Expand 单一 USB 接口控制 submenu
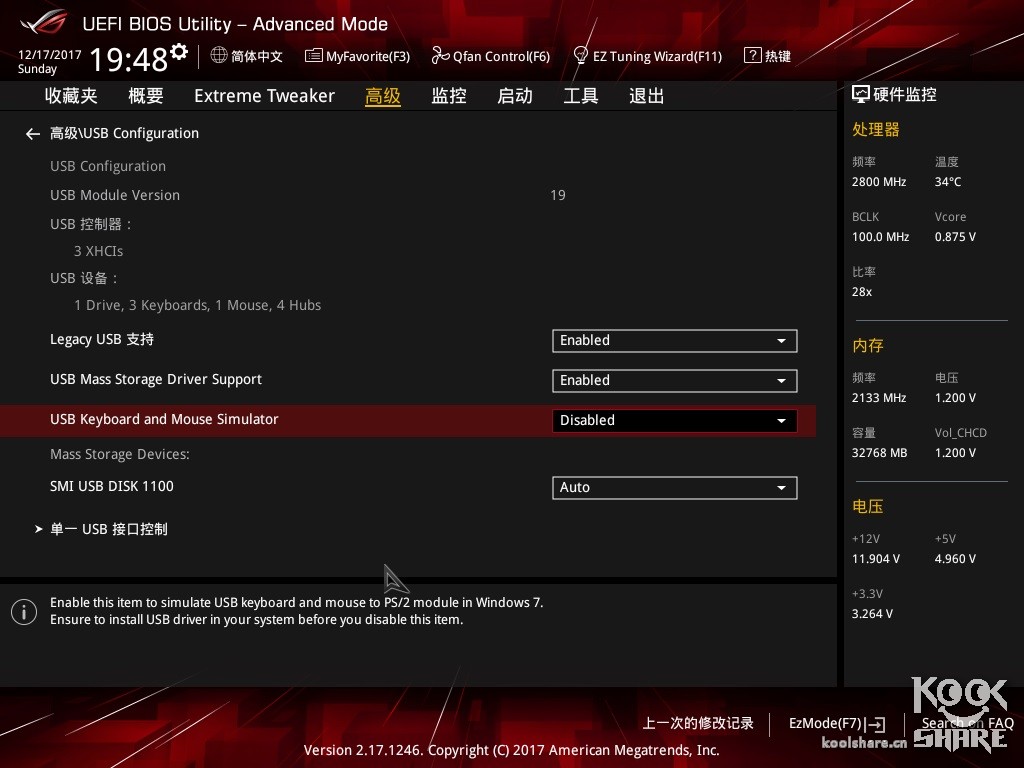Image resolution: width=1024 pixels, height=768 pixels. [108, 529]
